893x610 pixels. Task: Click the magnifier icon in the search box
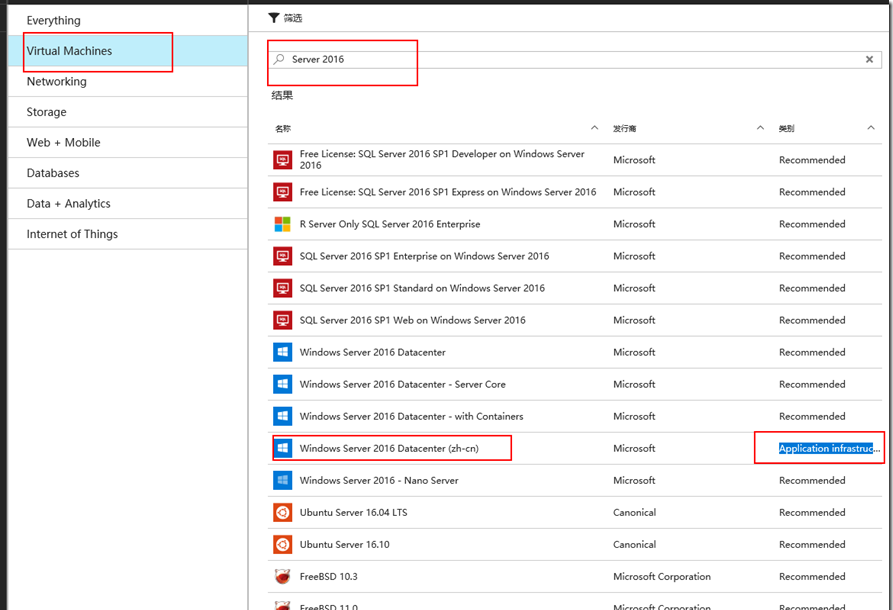point(279,59)
